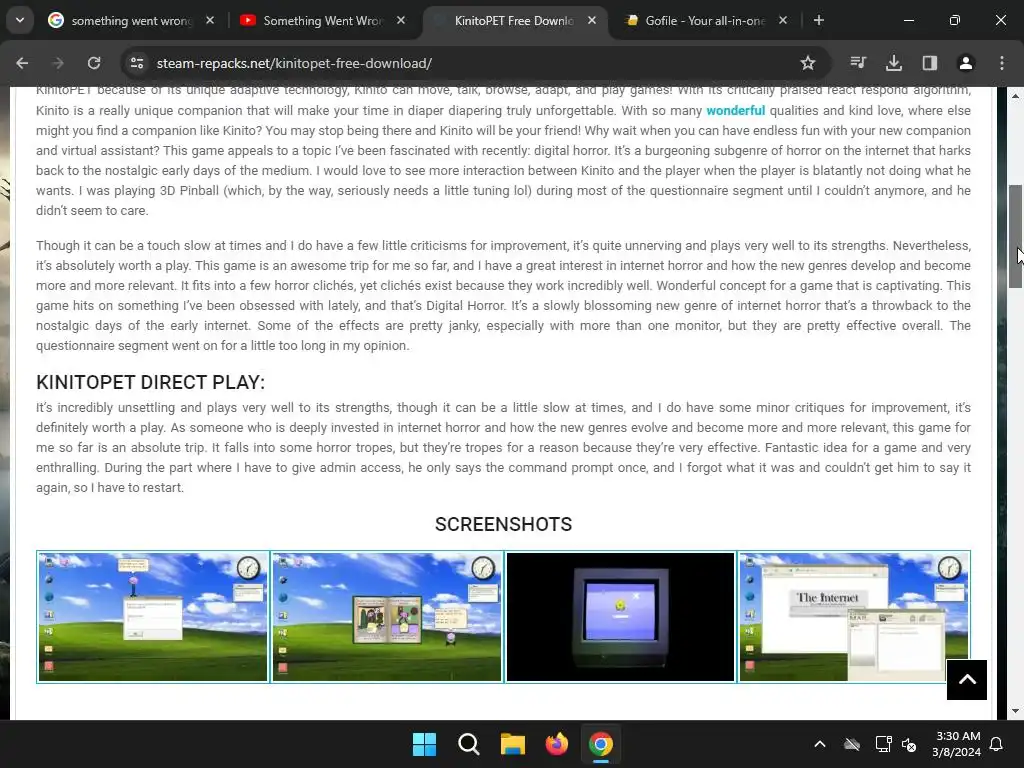Open the clock showing 3:30 AM
The image size is (1024, 768).
956,744
